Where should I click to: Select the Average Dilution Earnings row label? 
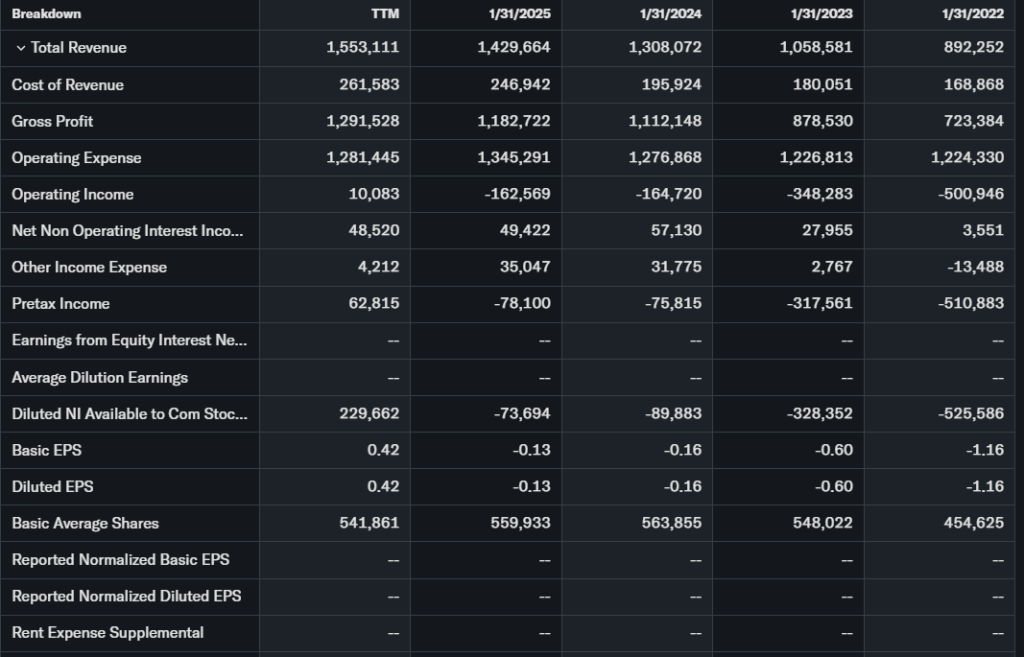[100, 377]
